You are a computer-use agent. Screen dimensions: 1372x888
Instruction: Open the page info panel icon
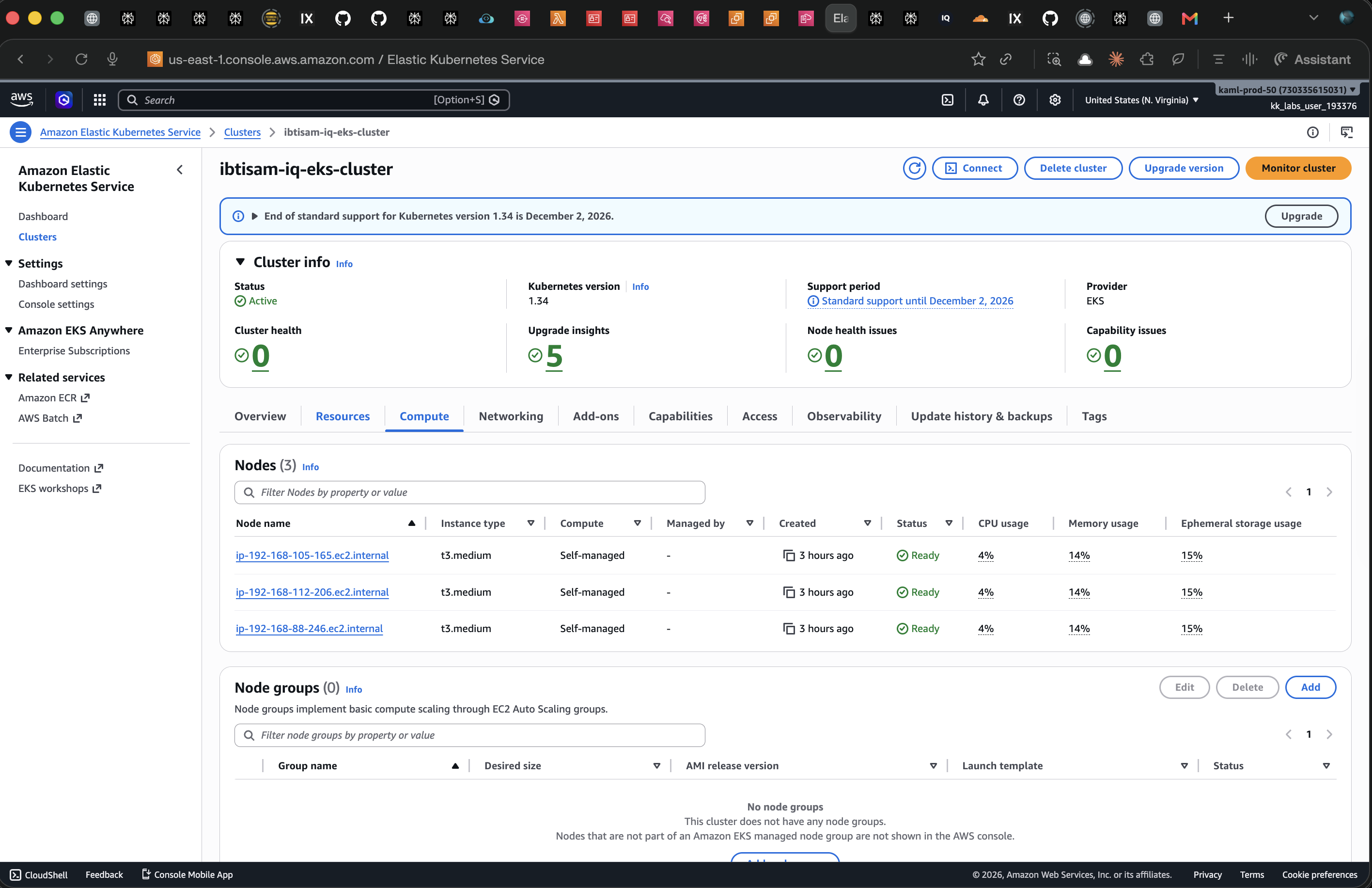(x=1312, y=133)
